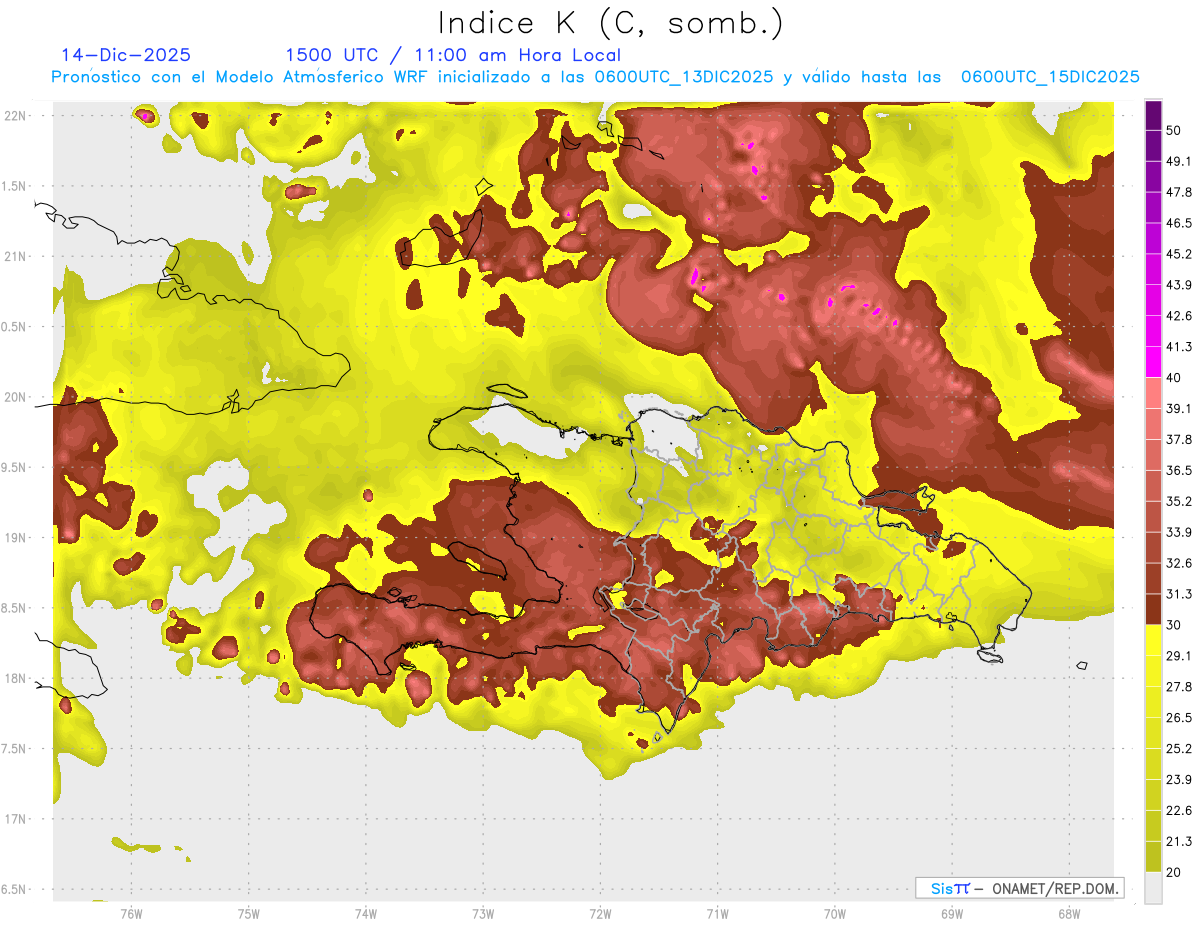Click the "69W" longitude label

point(952,914)
